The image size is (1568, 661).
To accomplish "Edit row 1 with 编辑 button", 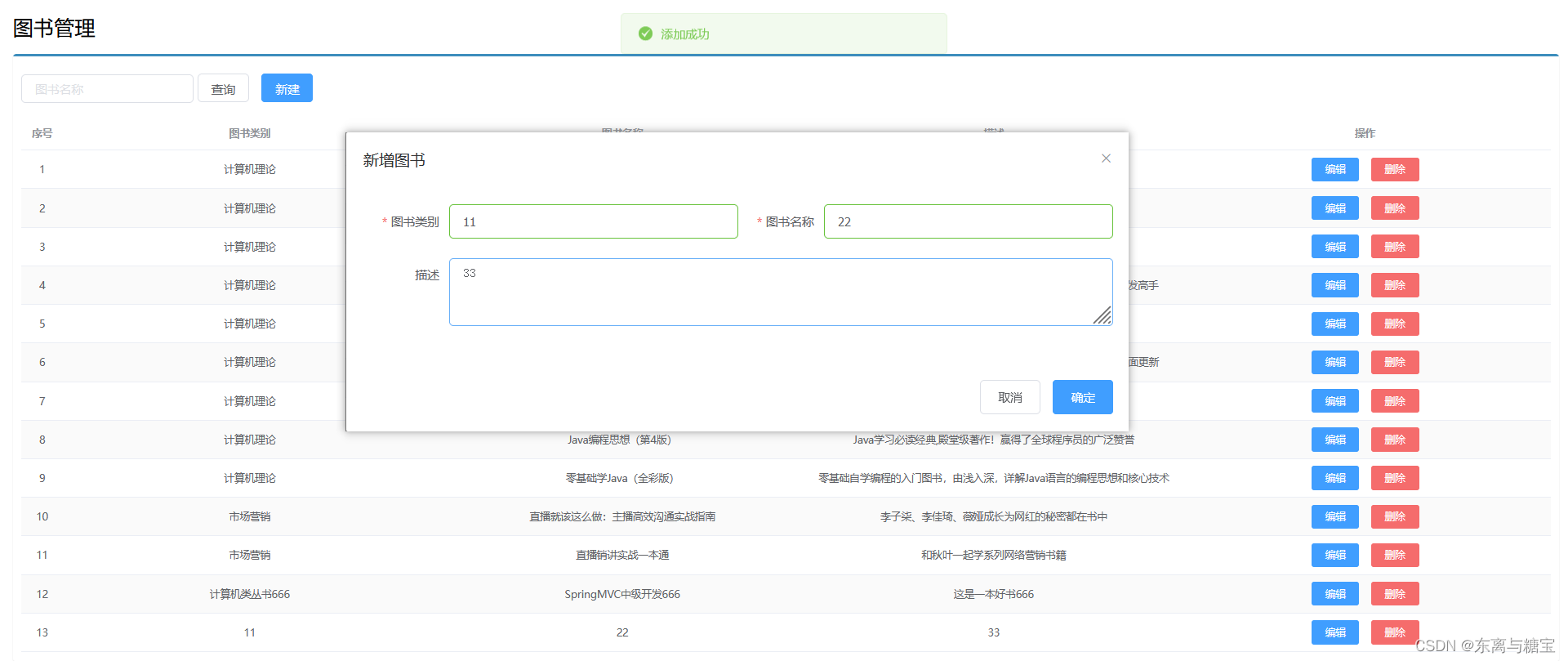I will [x=1335, y=169].
